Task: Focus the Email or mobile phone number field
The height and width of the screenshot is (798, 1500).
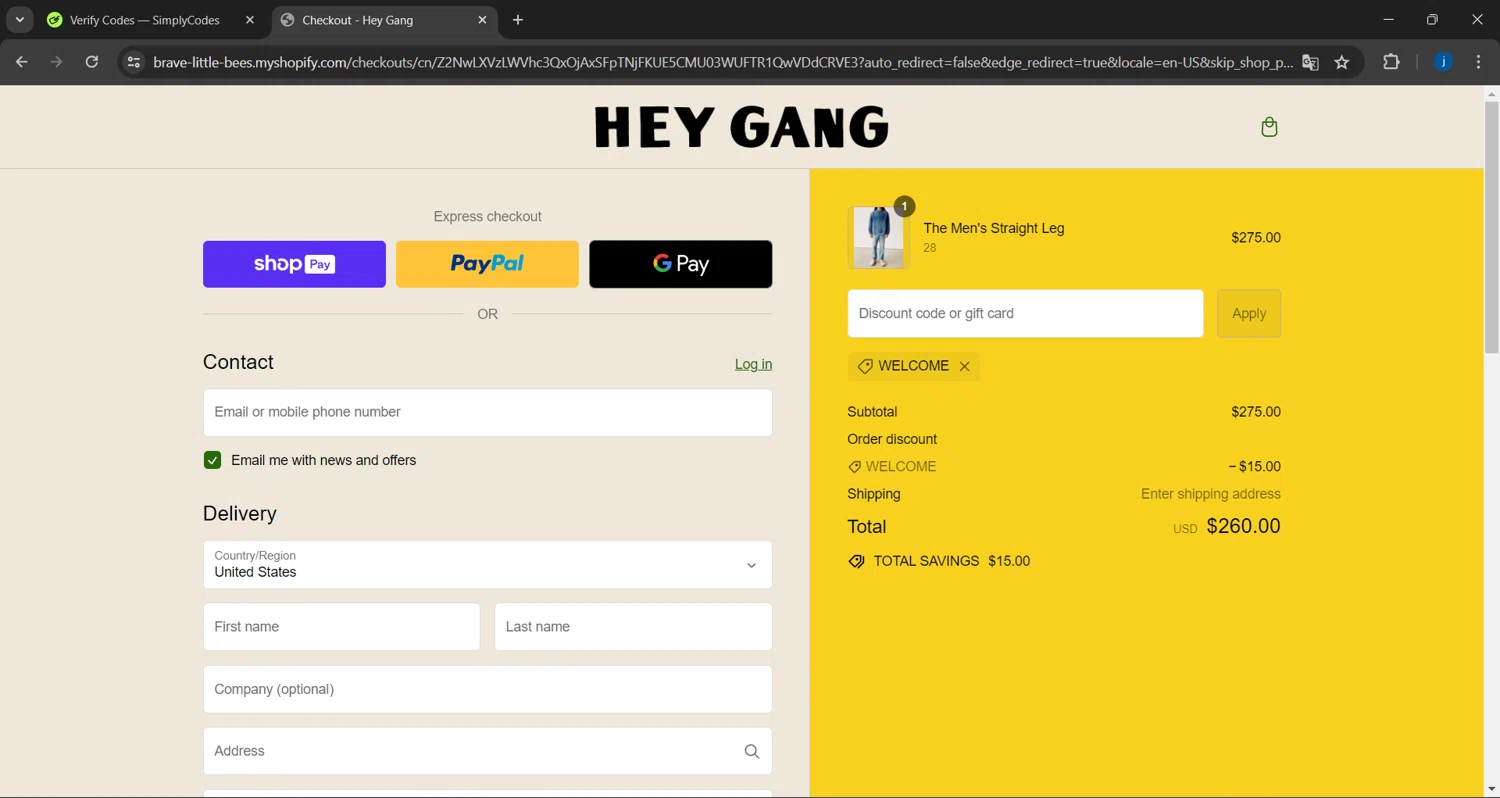Action: [488, 412]
